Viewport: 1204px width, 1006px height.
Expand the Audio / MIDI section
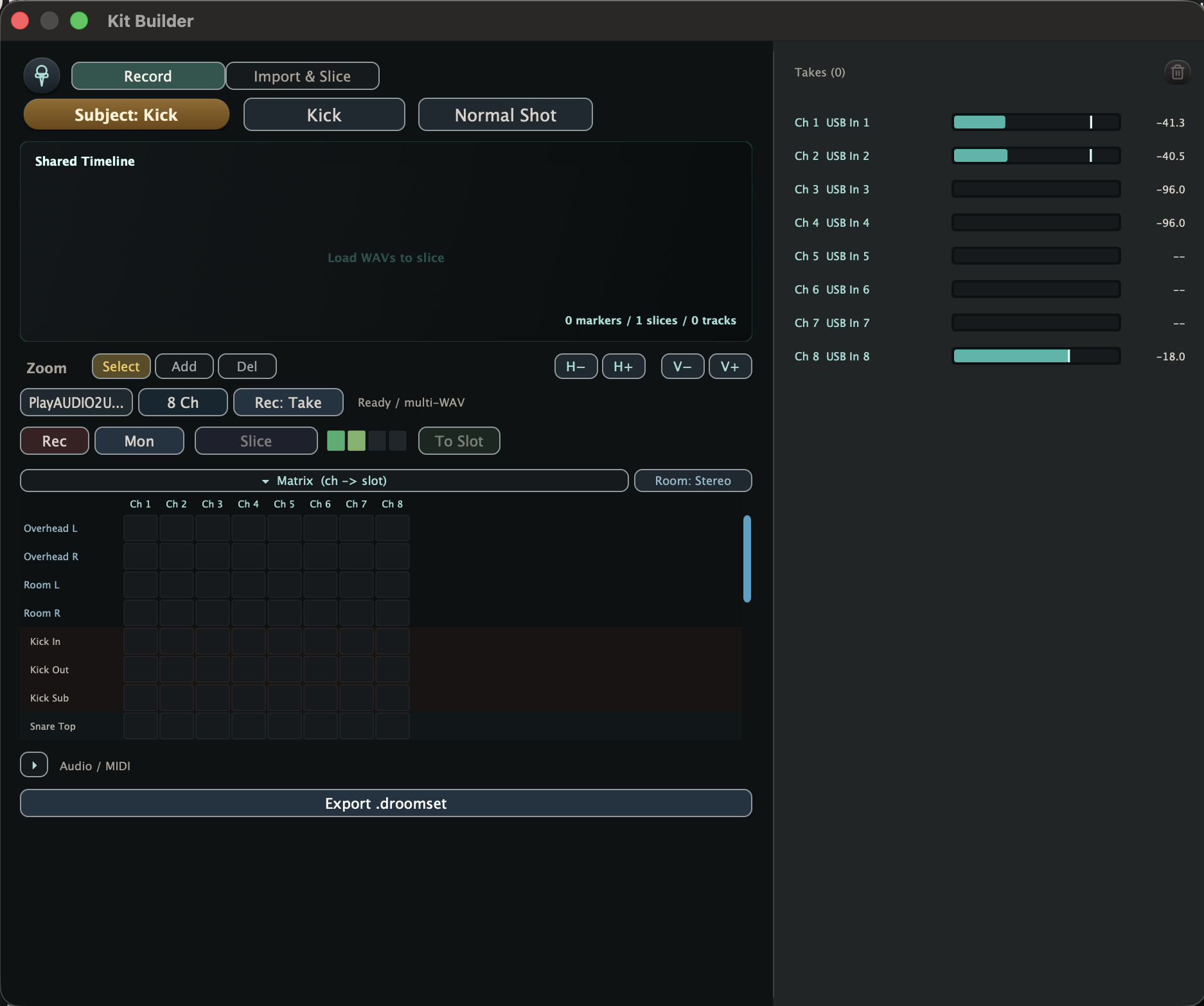coord(34,765)
